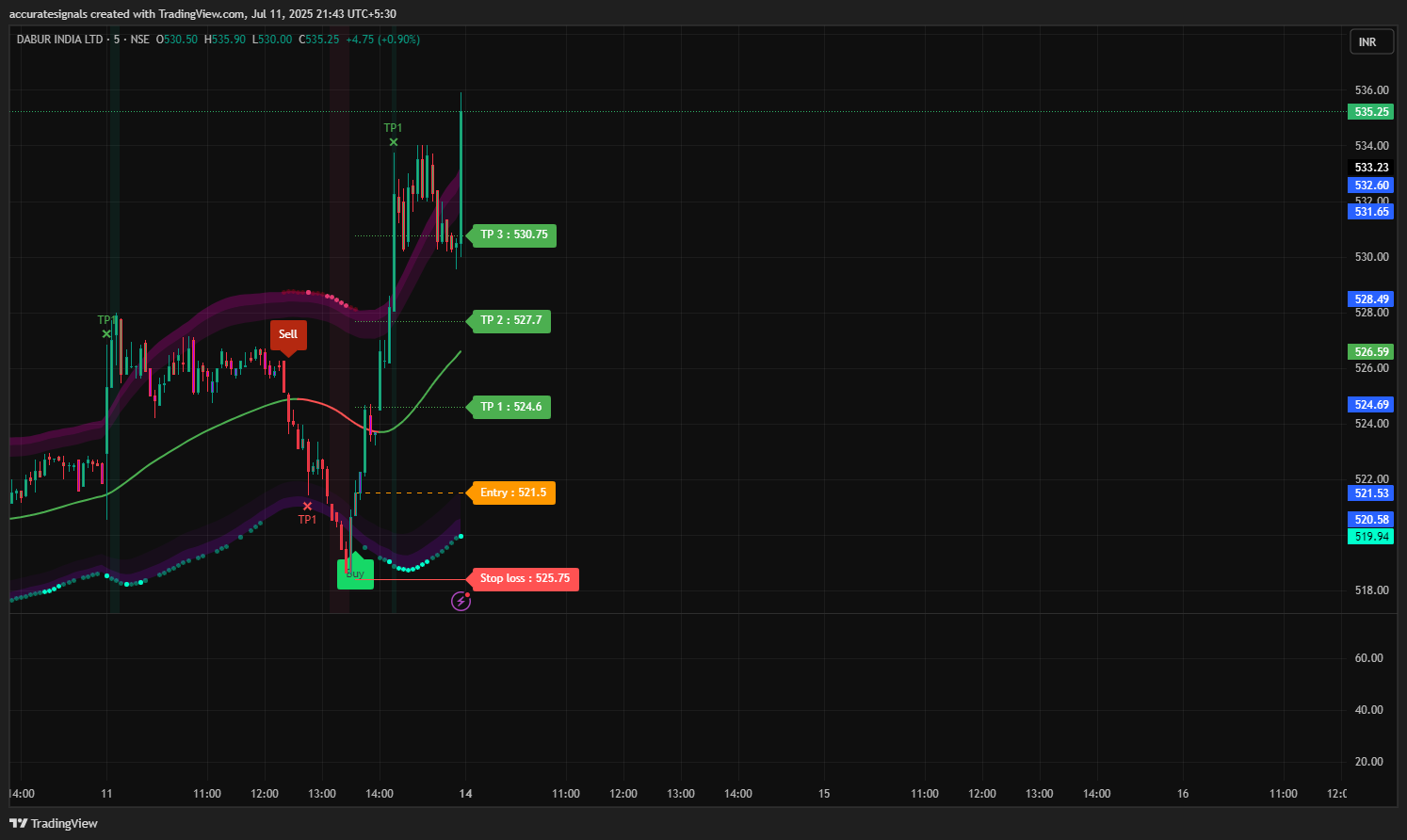Click the low value L530.00
The image size is (1407, 840).
coord(271,40)
